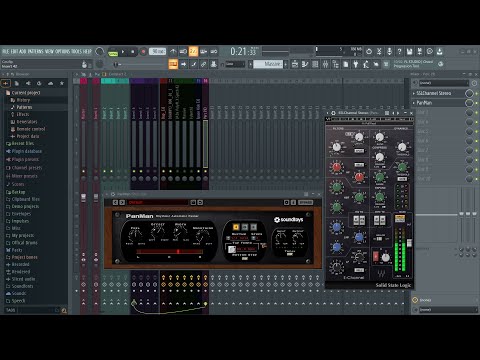Click the Soundtoys logo in PanMan
Viewport: 480px width, 360px height.
(288, 220)
